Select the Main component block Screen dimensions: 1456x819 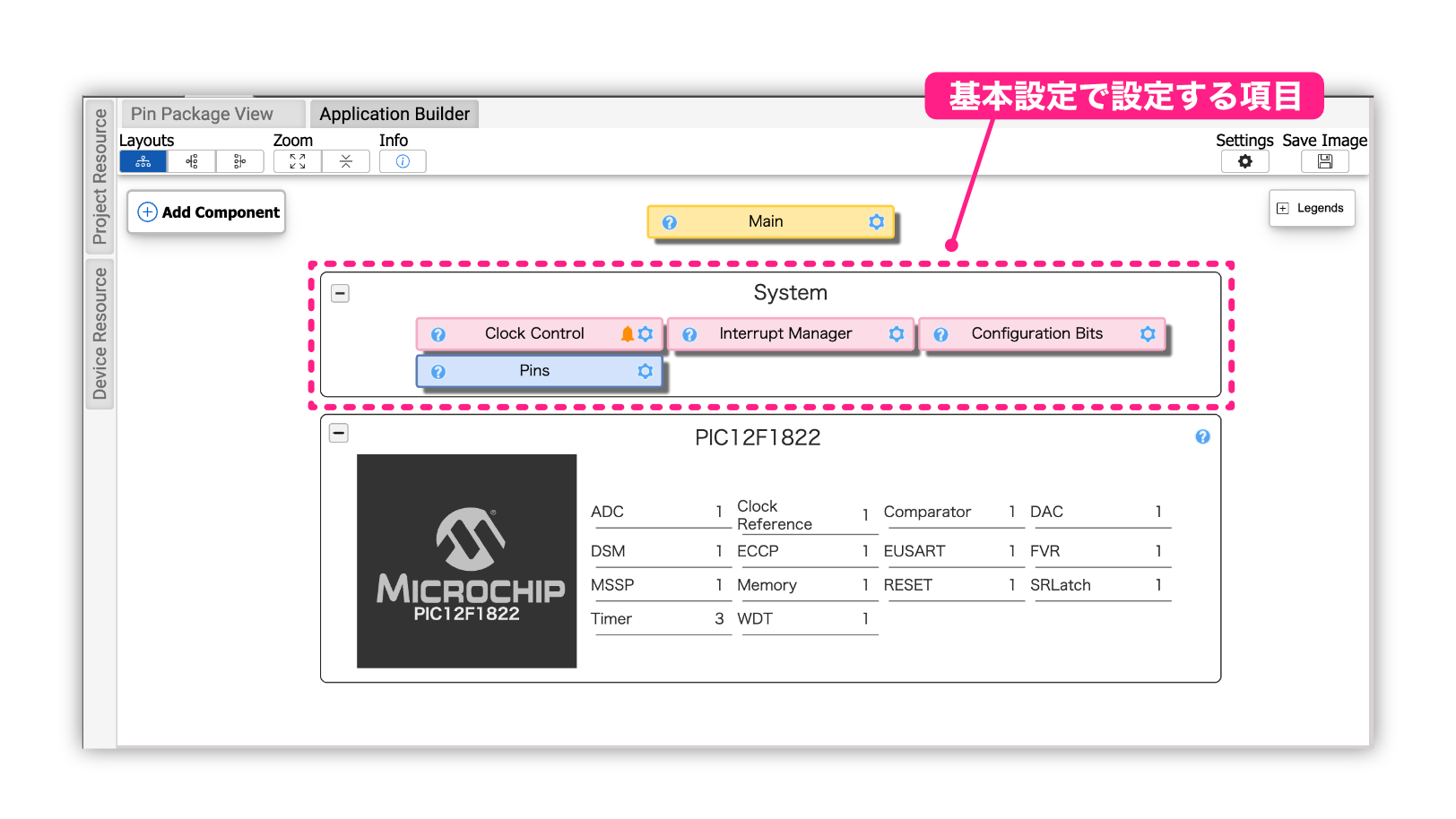pos(771,221)
